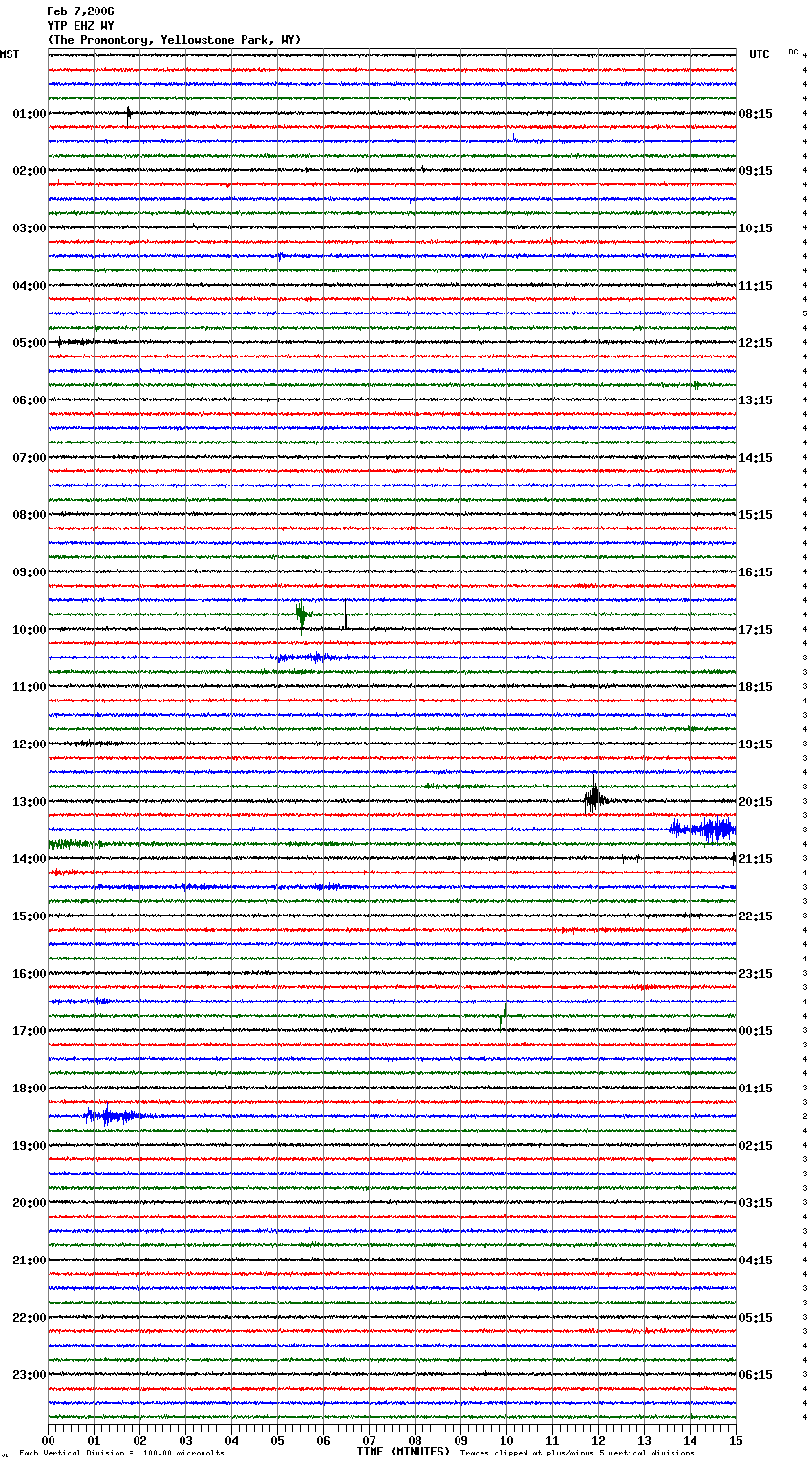Click the 23:15 UTC time label
The height and width of the screenshot is (1466, 812).
click(756, 974)
